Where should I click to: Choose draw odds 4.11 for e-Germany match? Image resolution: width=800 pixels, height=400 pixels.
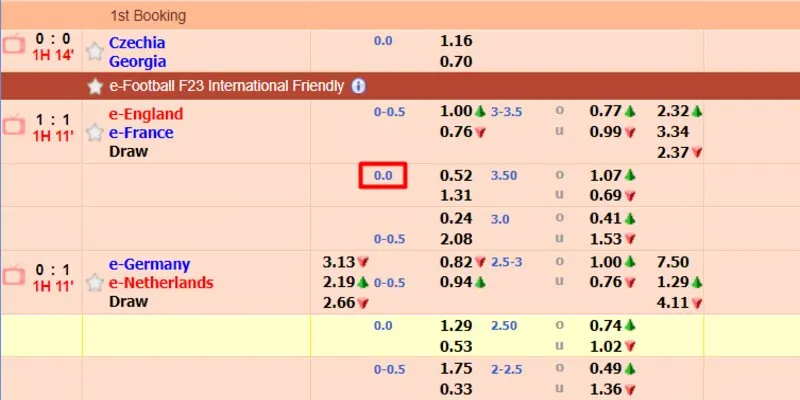(672, 302)
